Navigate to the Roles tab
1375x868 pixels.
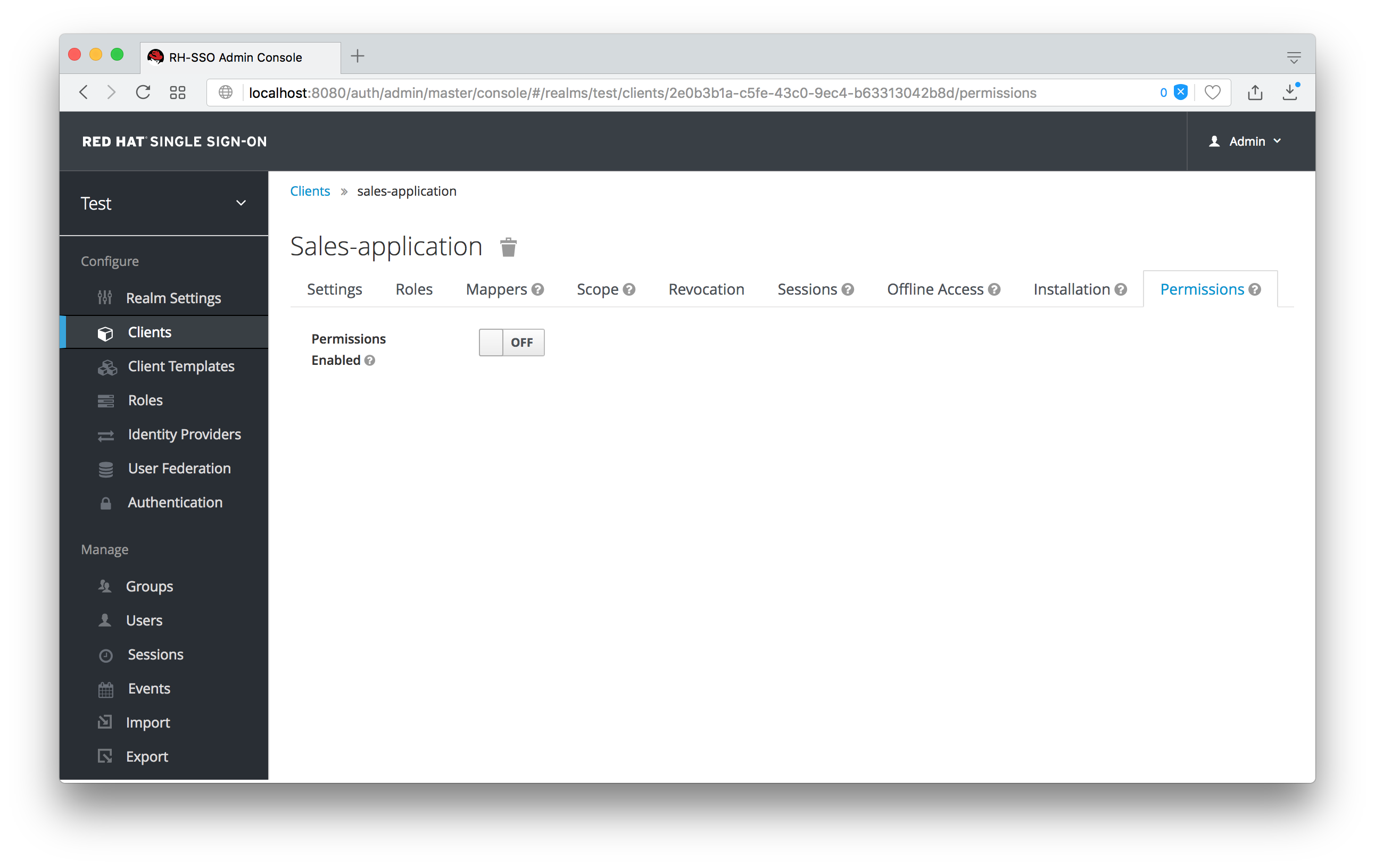tap(413, 289)
